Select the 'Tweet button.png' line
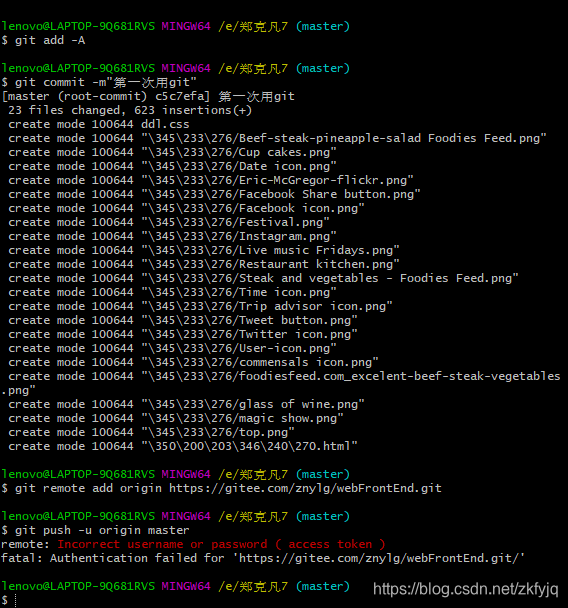This screenshot has width=568, height=608. 183,320
